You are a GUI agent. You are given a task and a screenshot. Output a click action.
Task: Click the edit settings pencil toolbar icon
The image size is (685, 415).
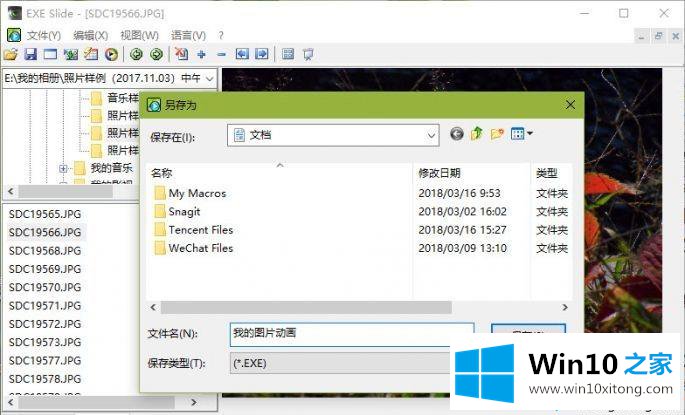pyautogui.click(x=91, y=54)
